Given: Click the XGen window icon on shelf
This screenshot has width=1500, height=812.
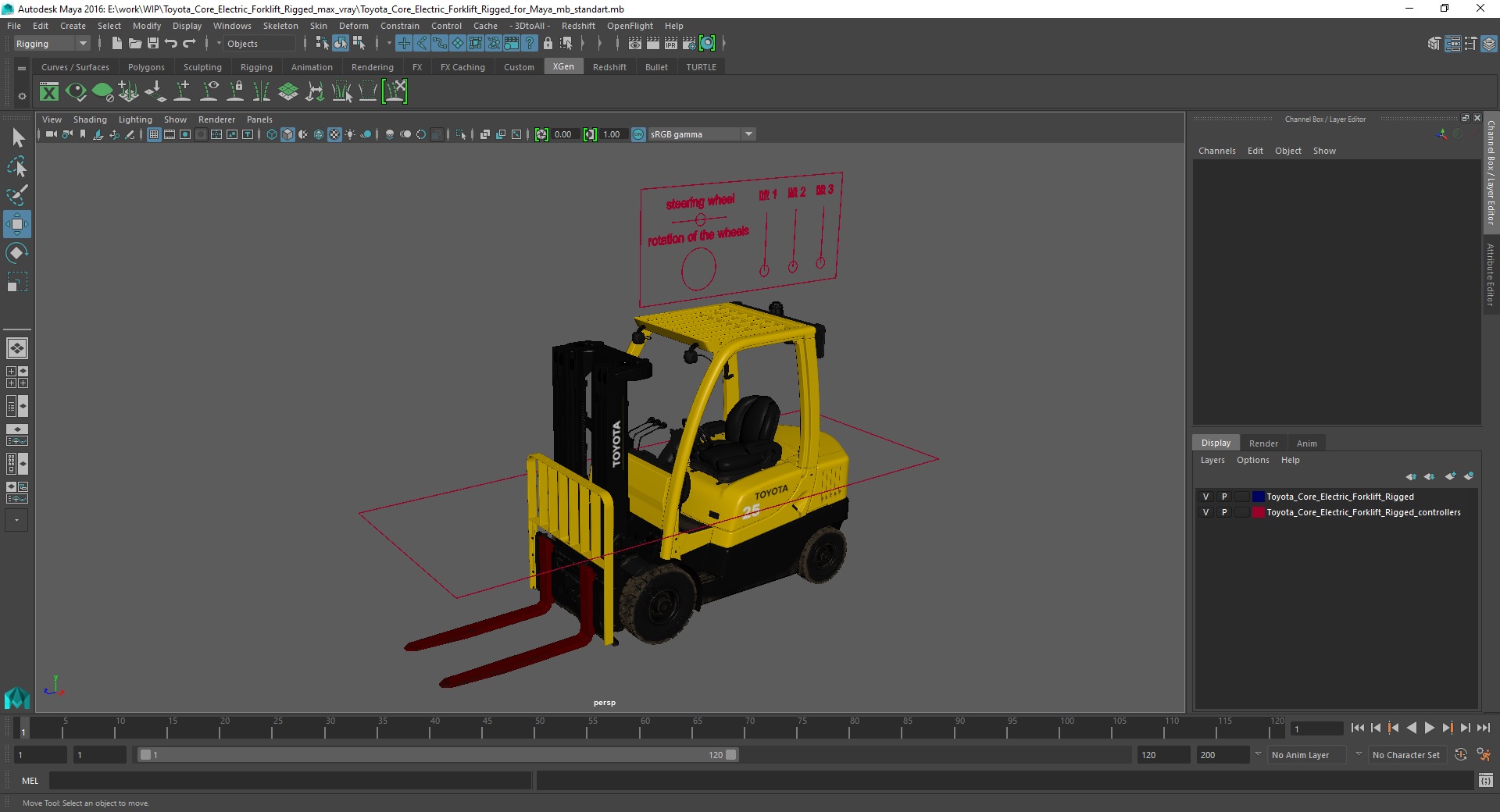Looking at the screenshot, I should pos(49,92).
